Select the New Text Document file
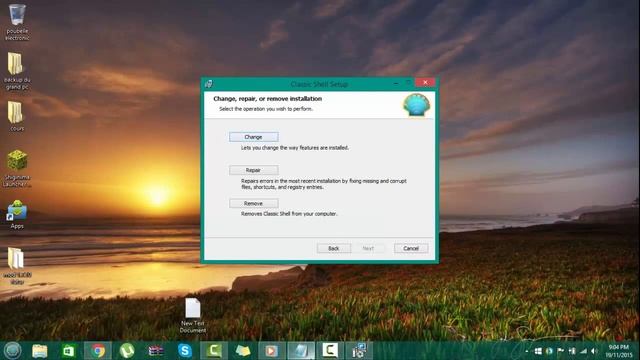The height and width of the screenshot is (360, 640). 193,316
